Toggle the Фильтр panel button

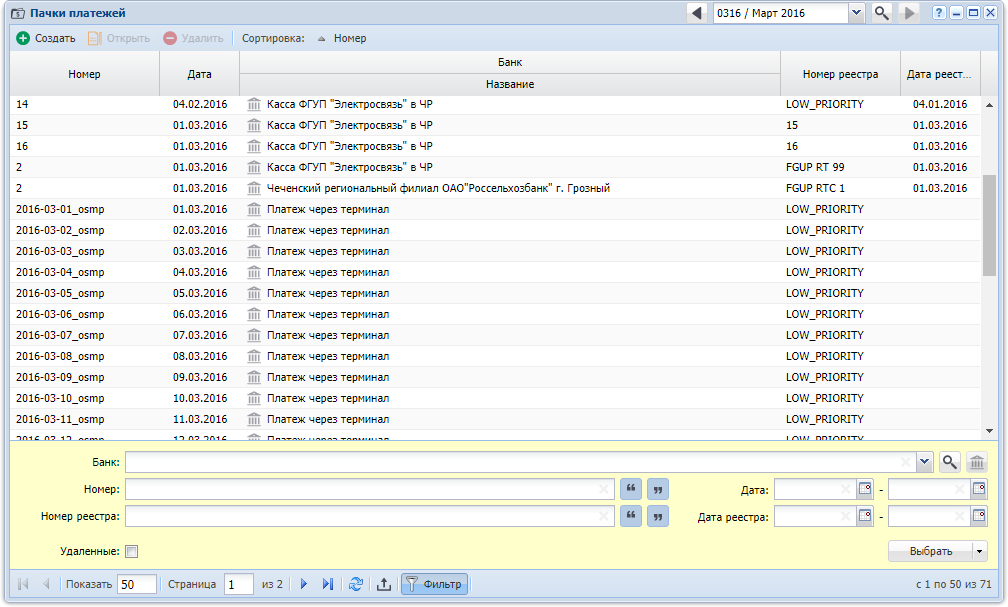434,584
